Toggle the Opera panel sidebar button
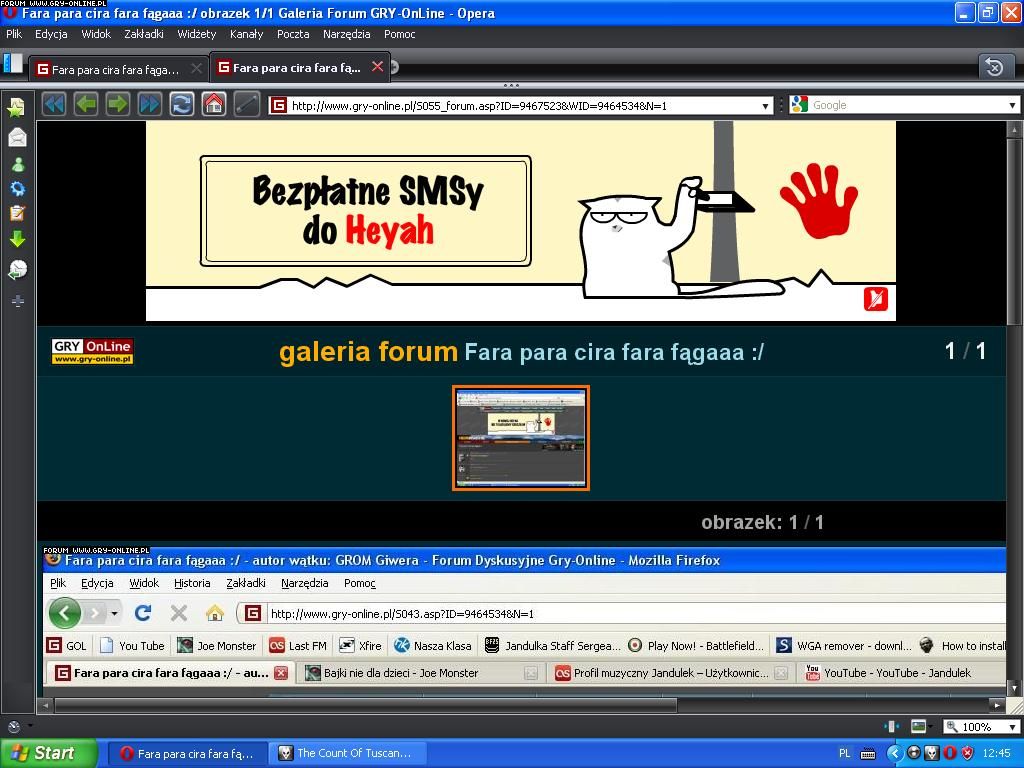Viewport: 1024px width, 768px height. coord(12,64)
